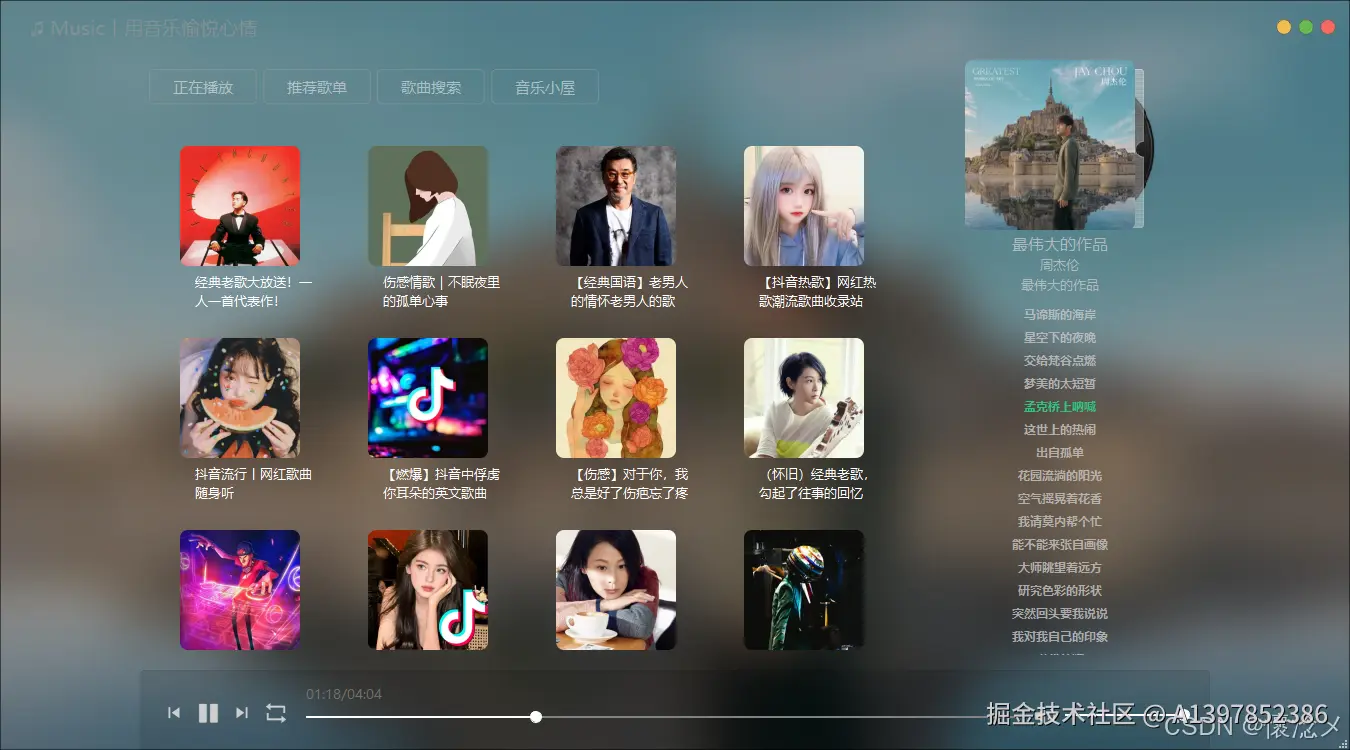Click lyric line 梦美的太短暂

[x=1060, y=383]
